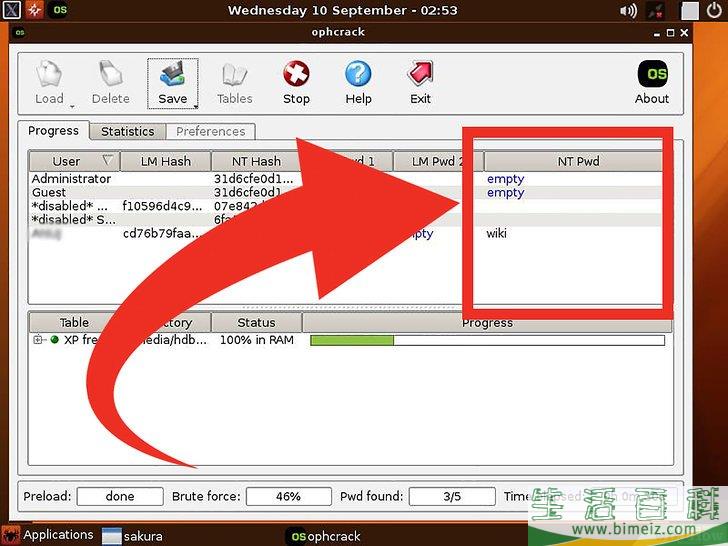
Task: Click the Preload done field
Action: click(120, 496)
